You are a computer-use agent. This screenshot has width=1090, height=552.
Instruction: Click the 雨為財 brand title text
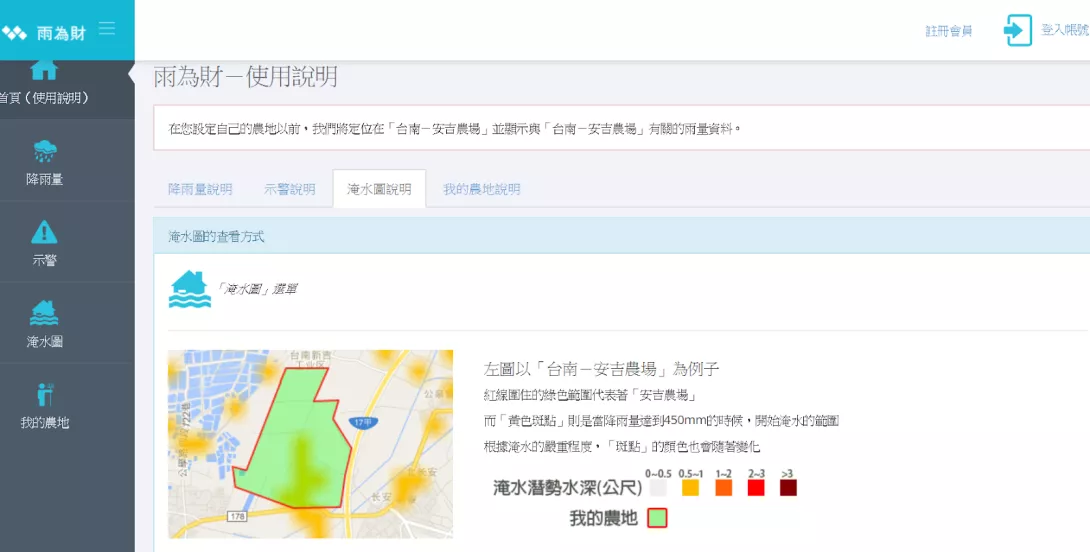click(62, 33)
